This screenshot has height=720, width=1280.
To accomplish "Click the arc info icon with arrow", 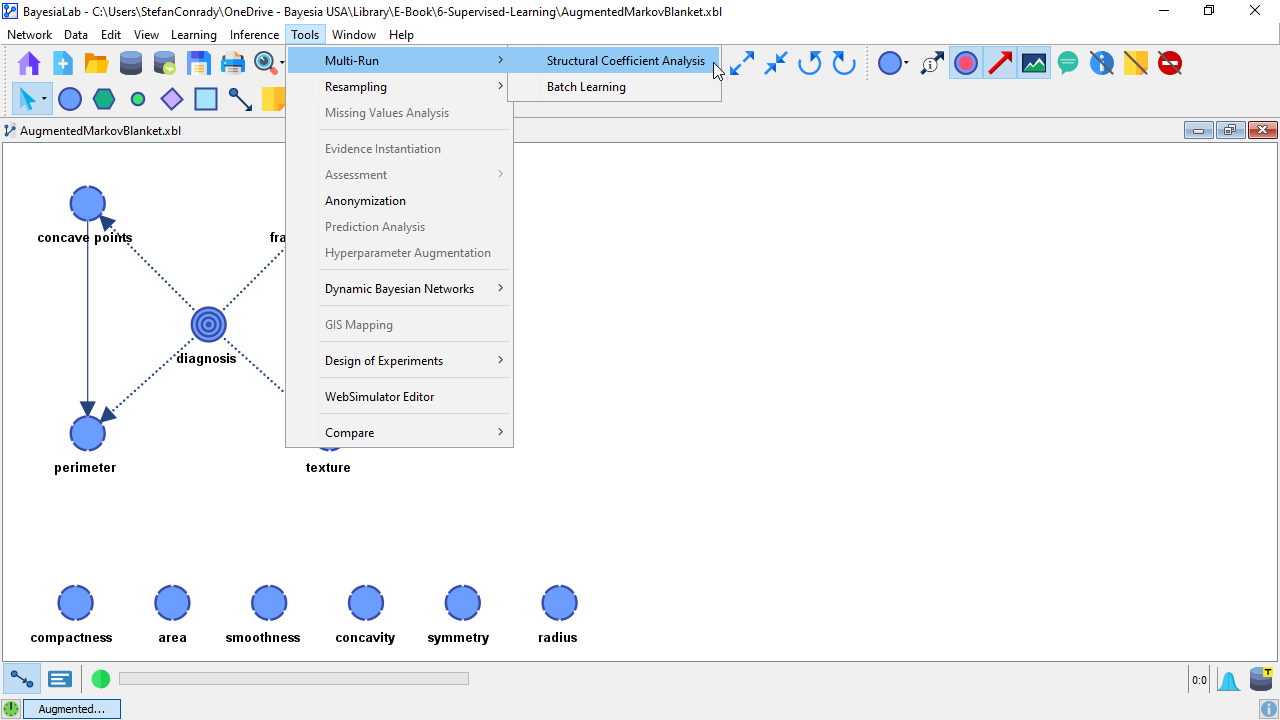I will tap(932, 64).
